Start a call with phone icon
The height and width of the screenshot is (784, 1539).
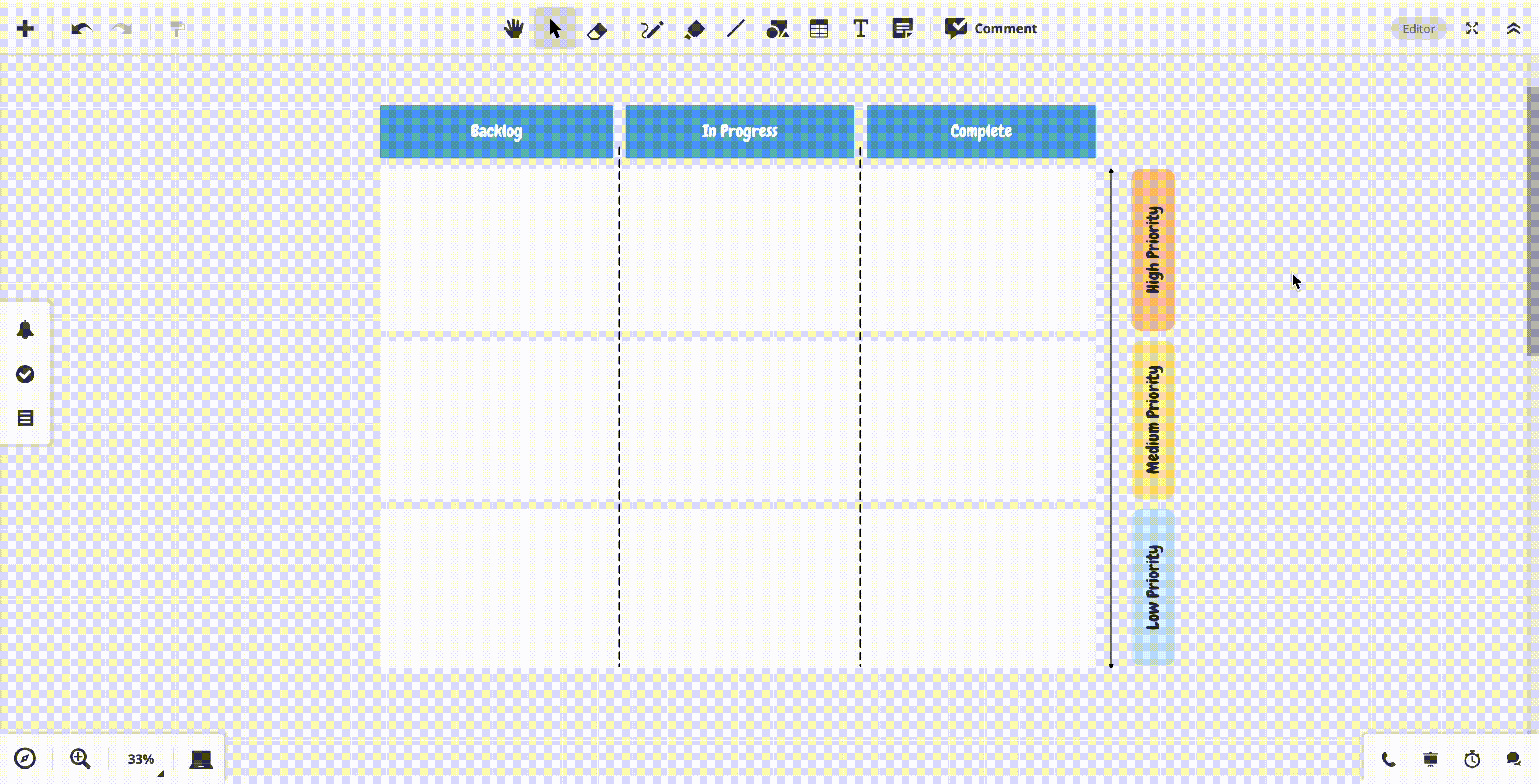pyautogui.click(x=1388, y=759)
